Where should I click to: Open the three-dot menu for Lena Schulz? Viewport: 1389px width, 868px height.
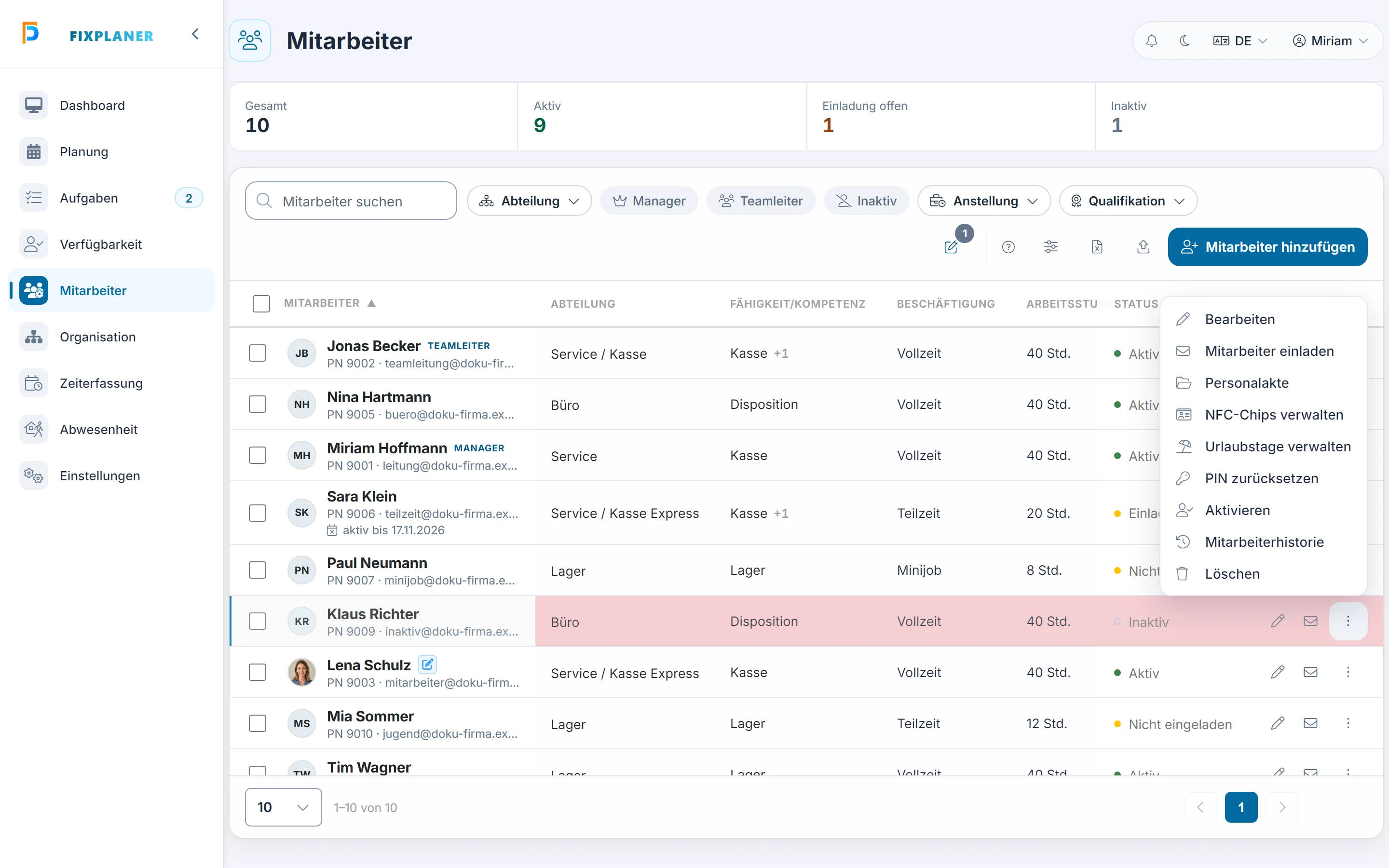[x=1348, y=672]
